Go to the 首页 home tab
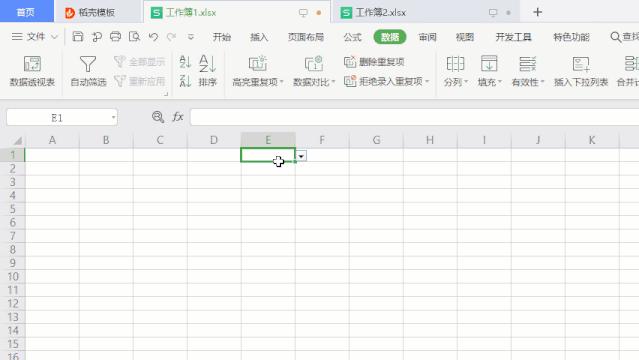The width and height of the screenshot is (639, 360). 26,12
